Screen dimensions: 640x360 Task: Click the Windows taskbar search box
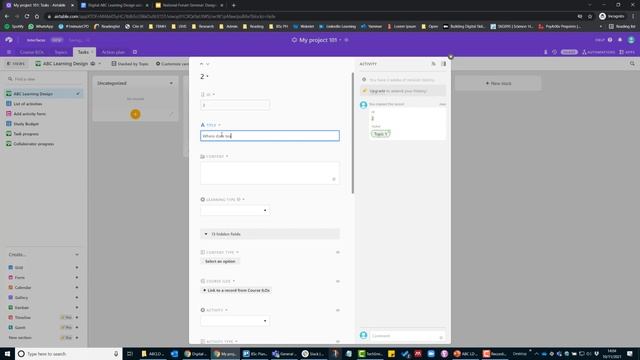(69, 353)
